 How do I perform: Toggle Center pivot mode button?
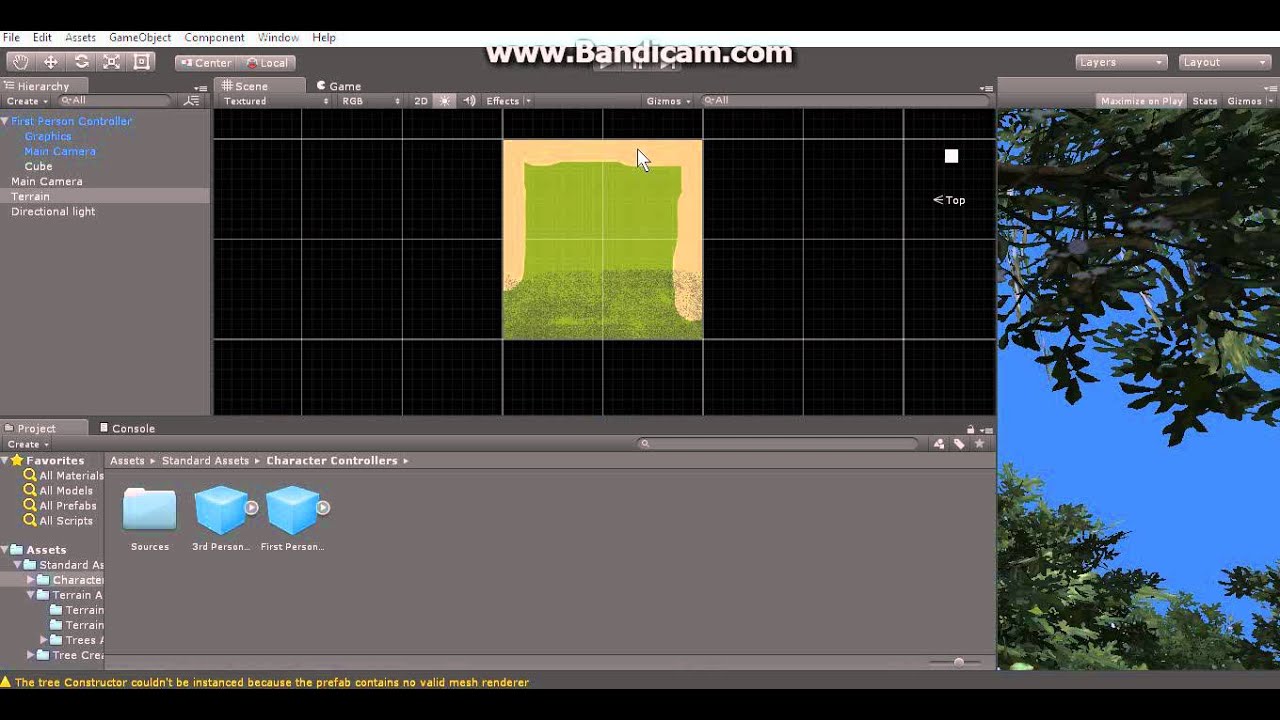(206, 63)
